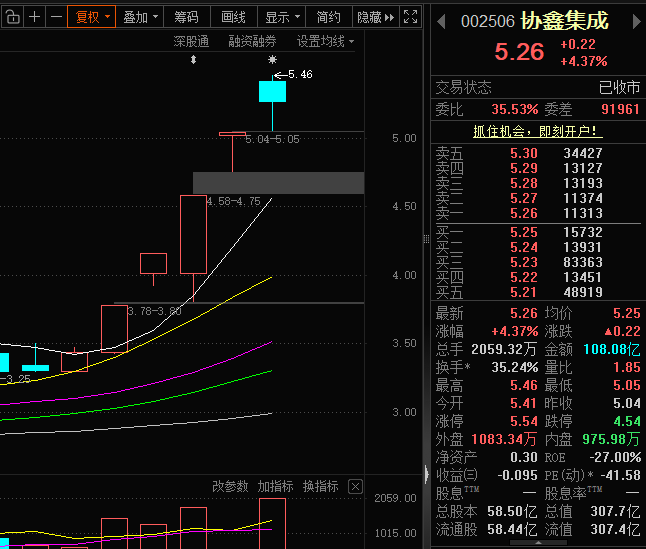Click the lock icon in chart toolbar
Screen dimensions: 646x549
click(12, 17)
